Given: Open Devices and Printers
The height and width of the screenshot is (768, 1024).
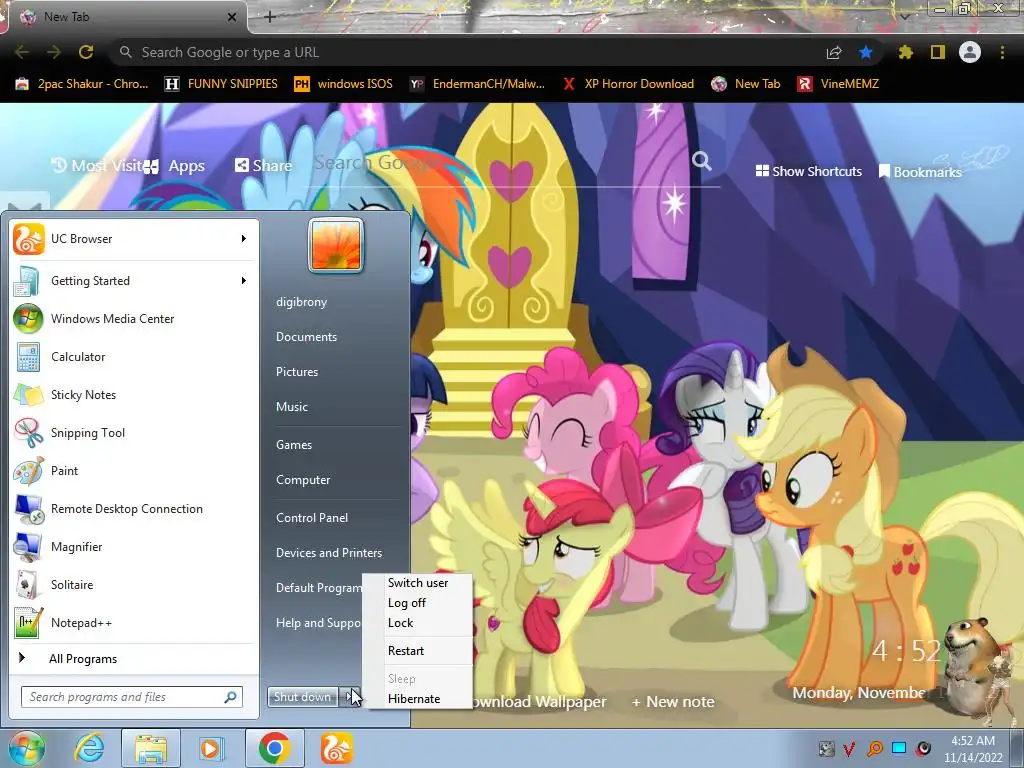Looking at the screenshot, I should click(328, 553).
